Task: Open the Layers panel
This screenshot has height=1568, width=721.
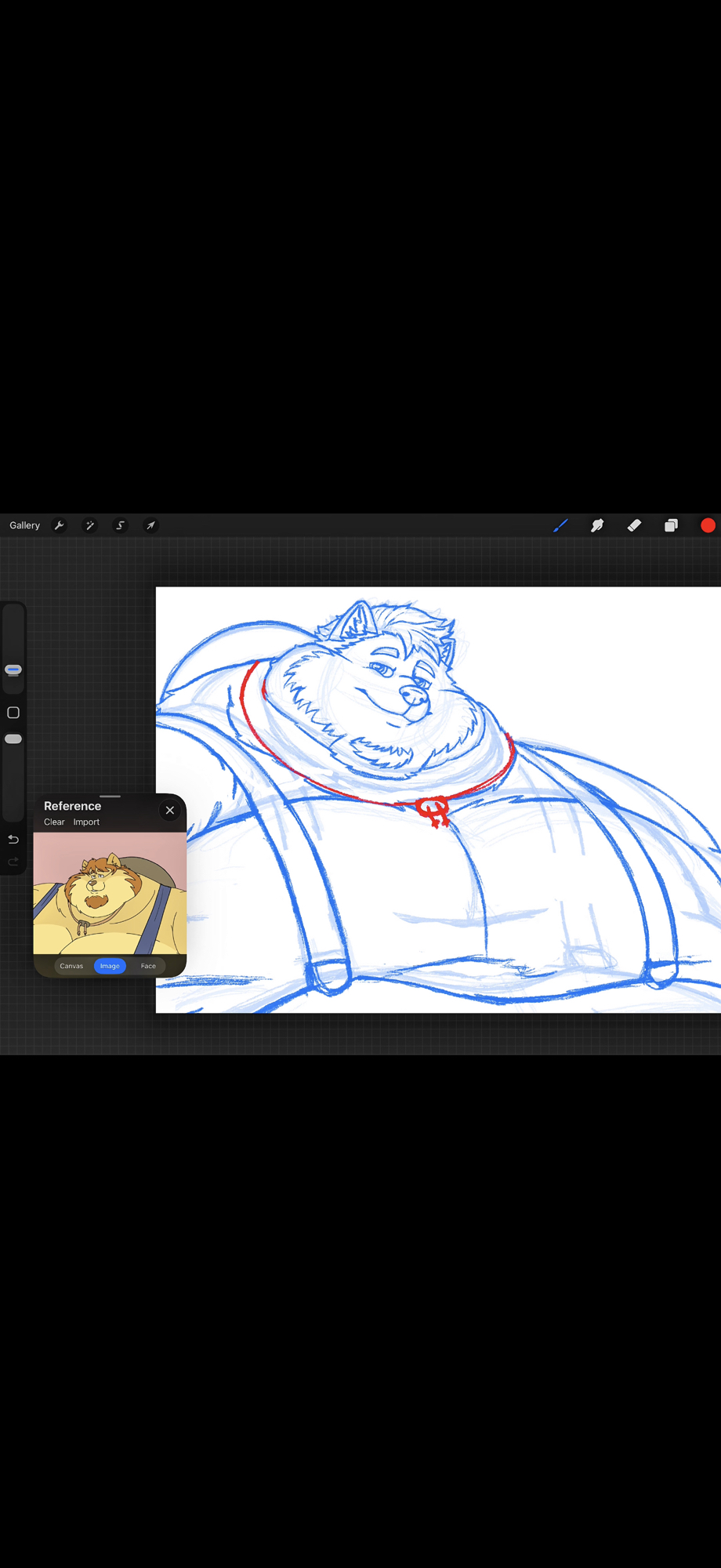Action: 671,525
